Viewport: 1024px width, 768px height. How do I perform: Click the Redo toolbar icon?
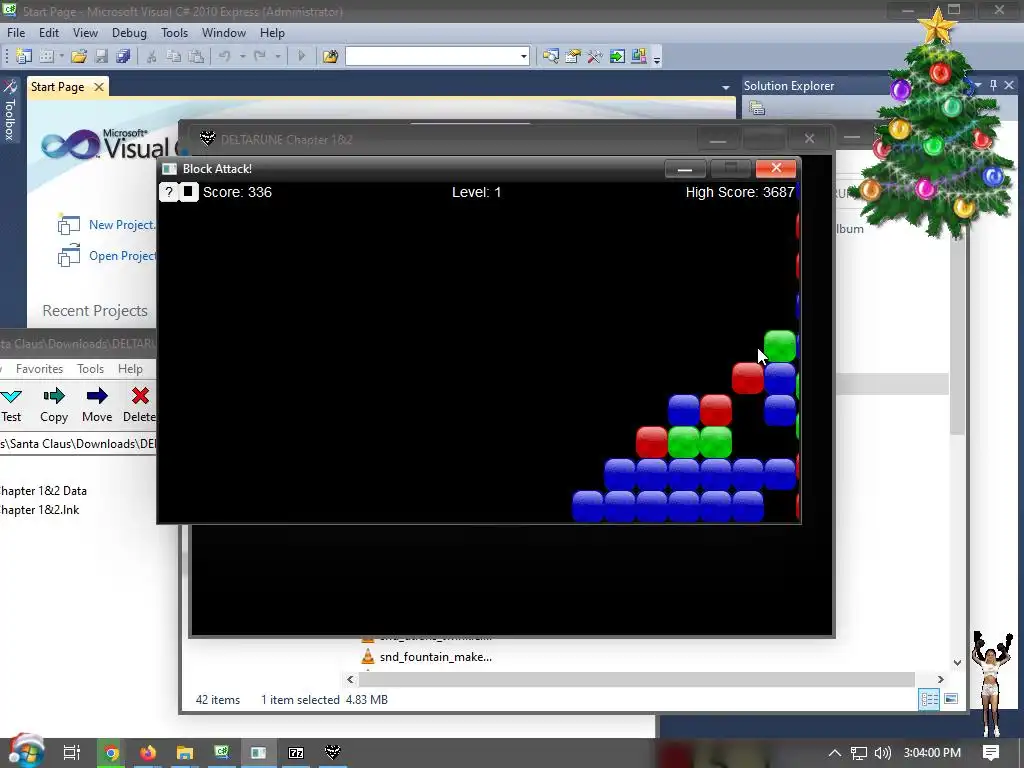[x=260, y=57]
